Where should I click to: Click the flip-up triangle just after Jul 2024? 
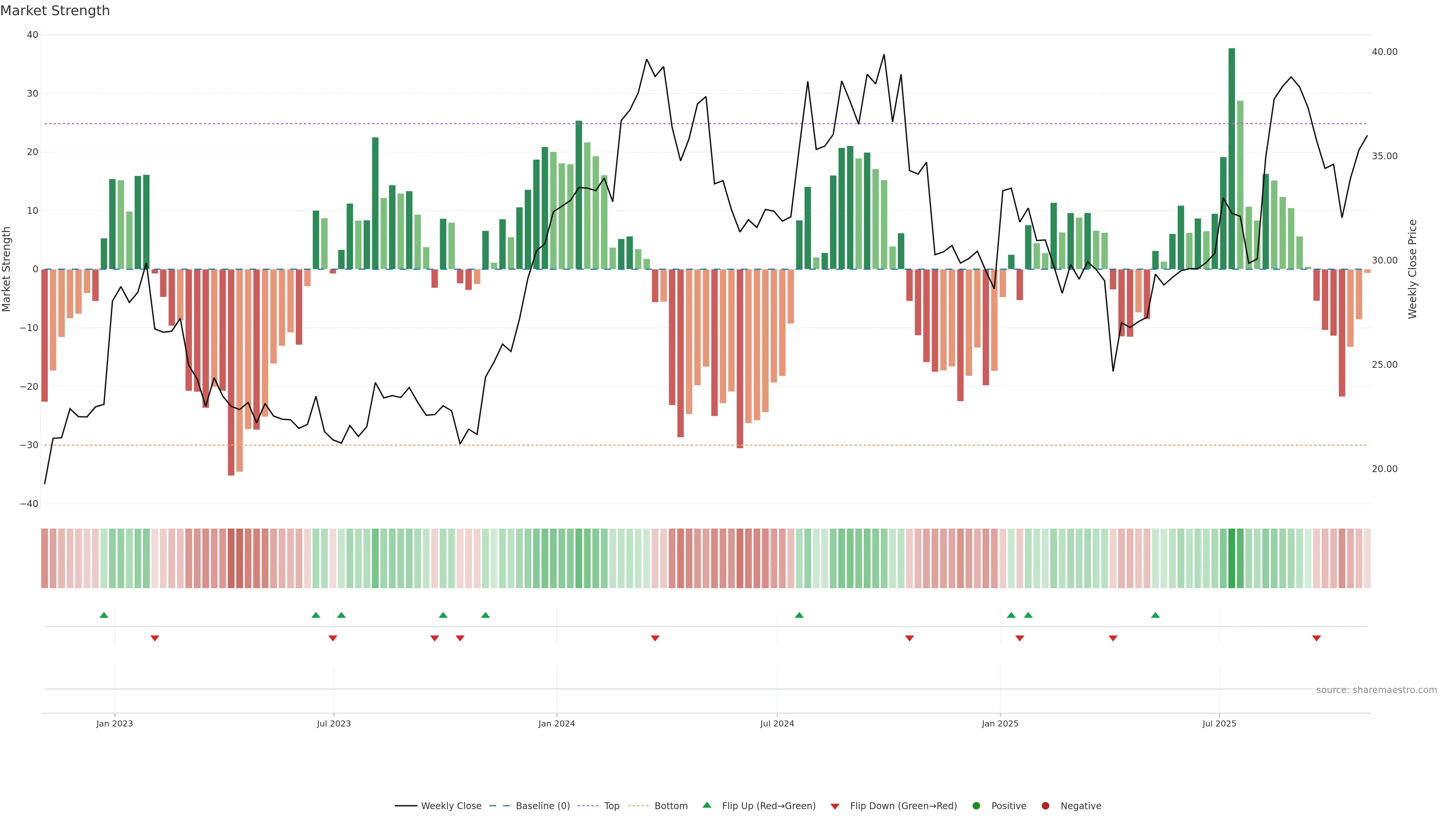tap(799, 615)
